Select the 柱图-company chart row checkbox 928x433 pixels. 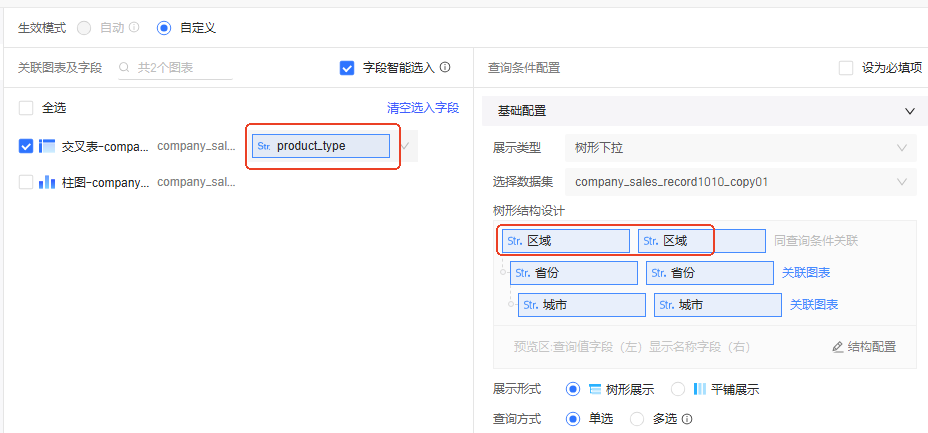(x=26, y=182)
